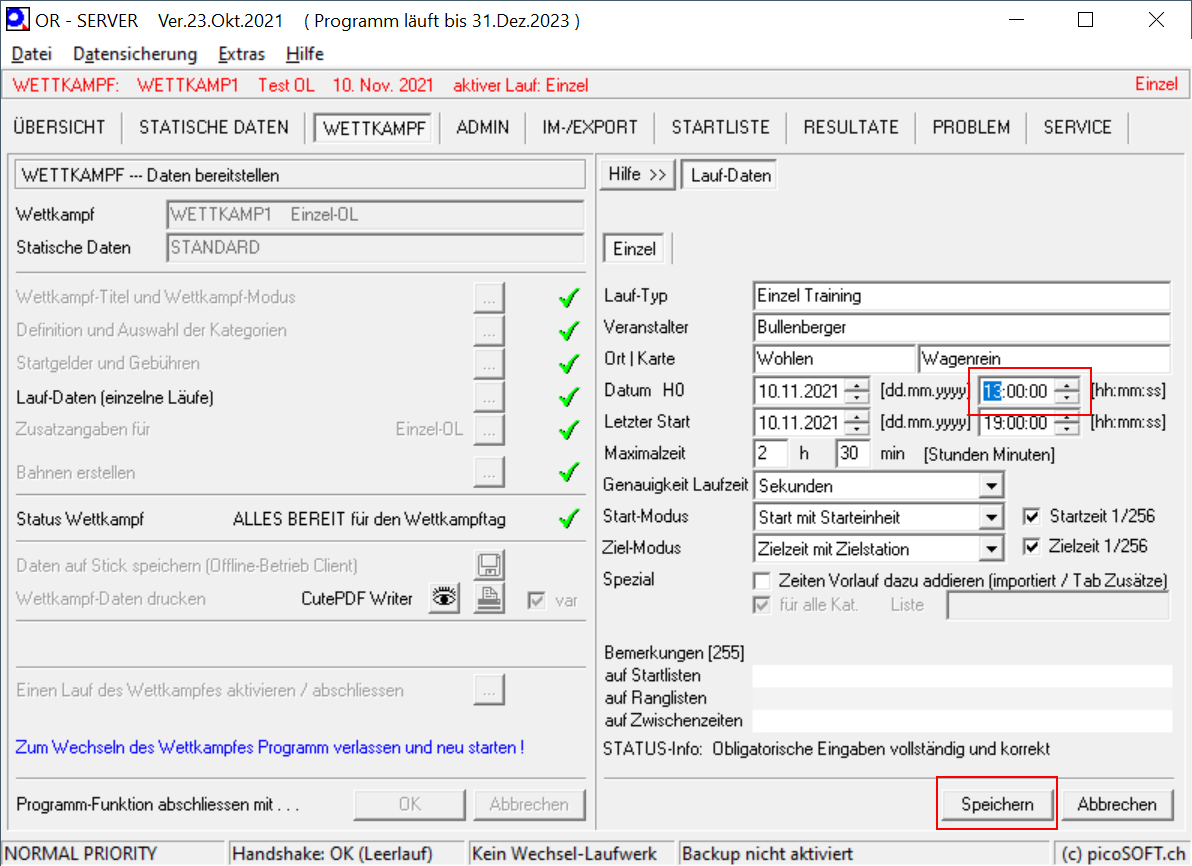Open the Start-Modus dropdown list
Image resolution: width=1192 pixels, height=866 pixels.
tap(990, 518)
